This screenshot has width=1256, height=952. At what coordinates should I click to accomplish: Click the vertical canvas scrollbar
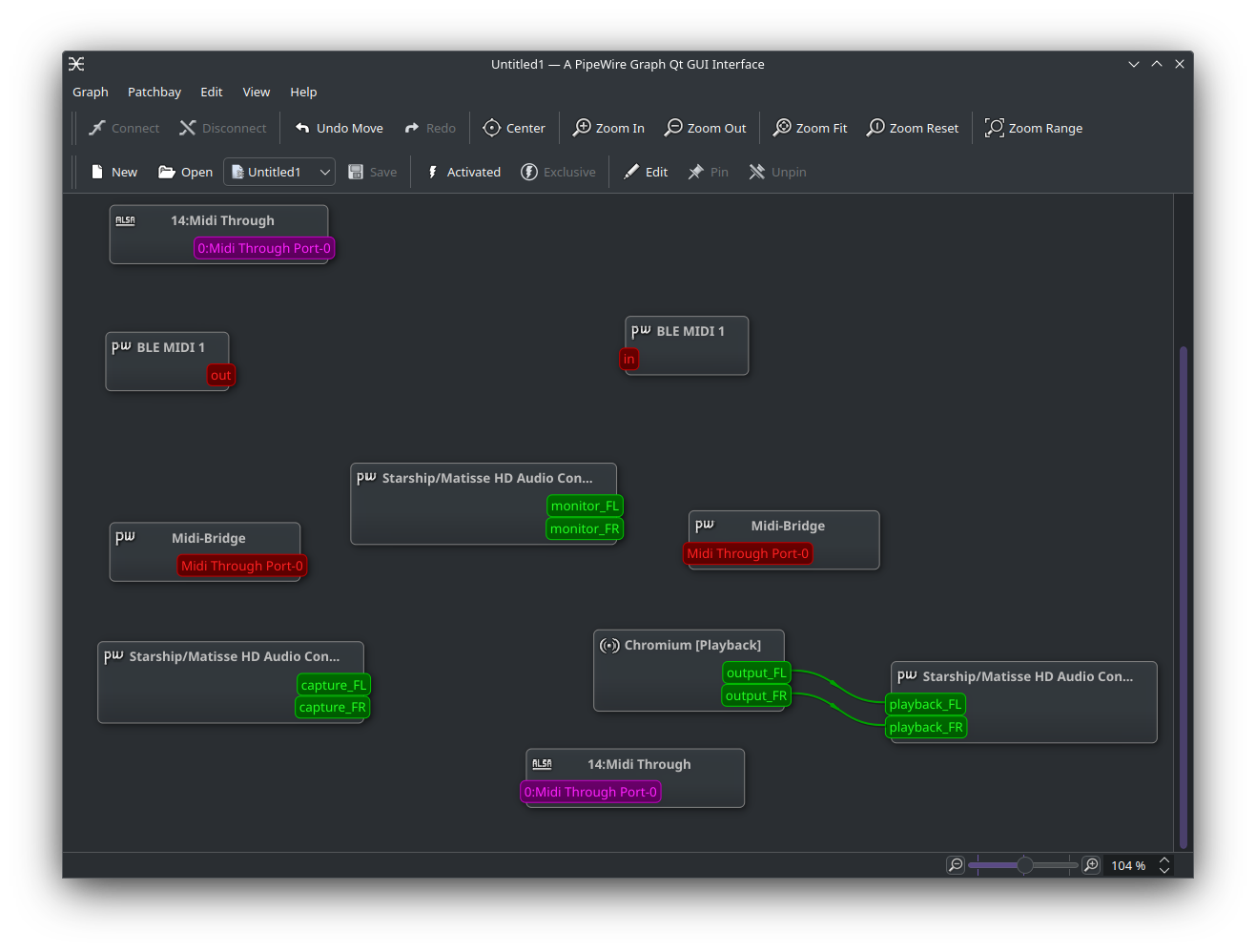1184,596
